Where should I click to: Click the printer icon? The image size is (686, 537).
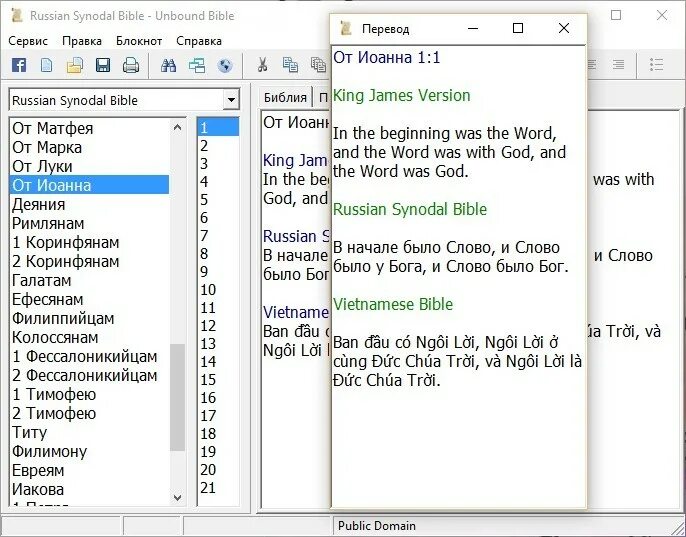click(x=131, y=65)
